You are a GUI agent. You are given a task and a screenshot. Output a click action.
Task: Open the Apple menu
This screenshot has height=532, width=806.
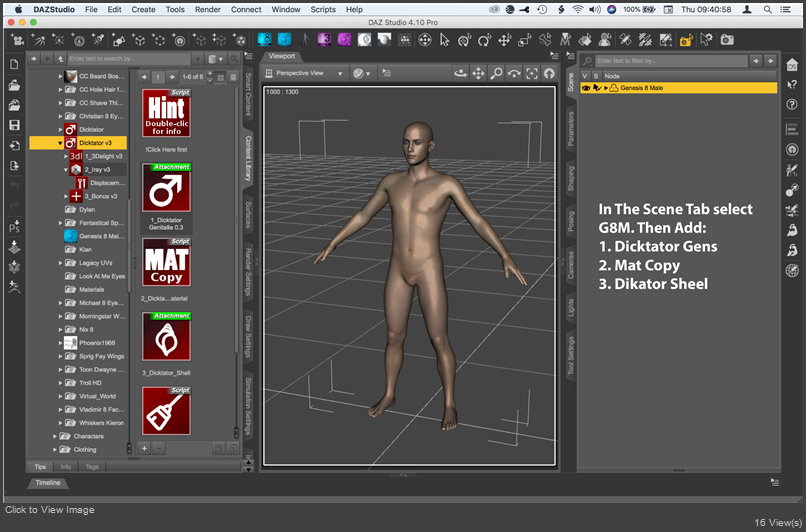[x=19, y=9]
